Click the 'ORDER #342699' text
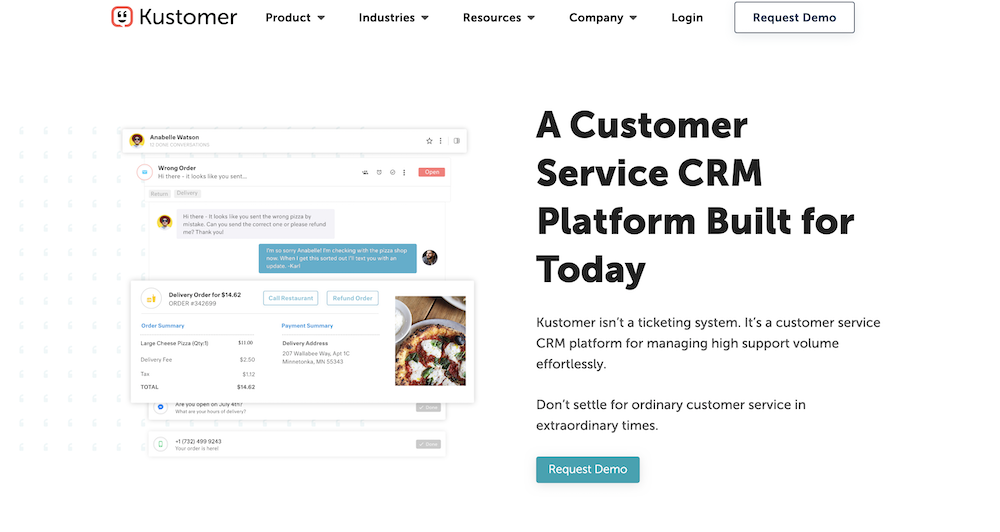 pos(192,304)
